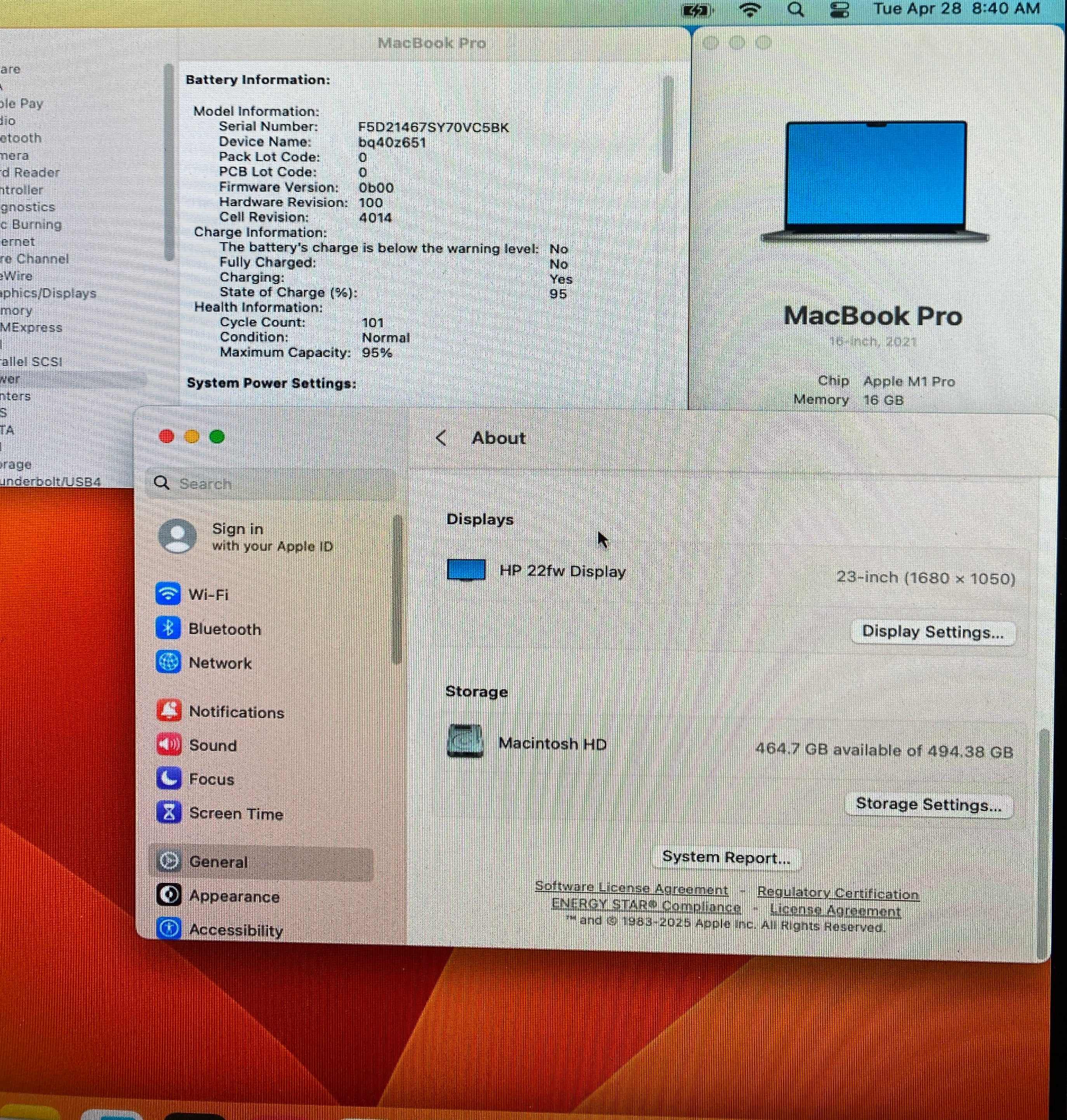Viewport: 1067px width, 1120px height.
Task: Click the System Report sidebar scrollbar
Action: pyautogui.click(x=169, y=162)
